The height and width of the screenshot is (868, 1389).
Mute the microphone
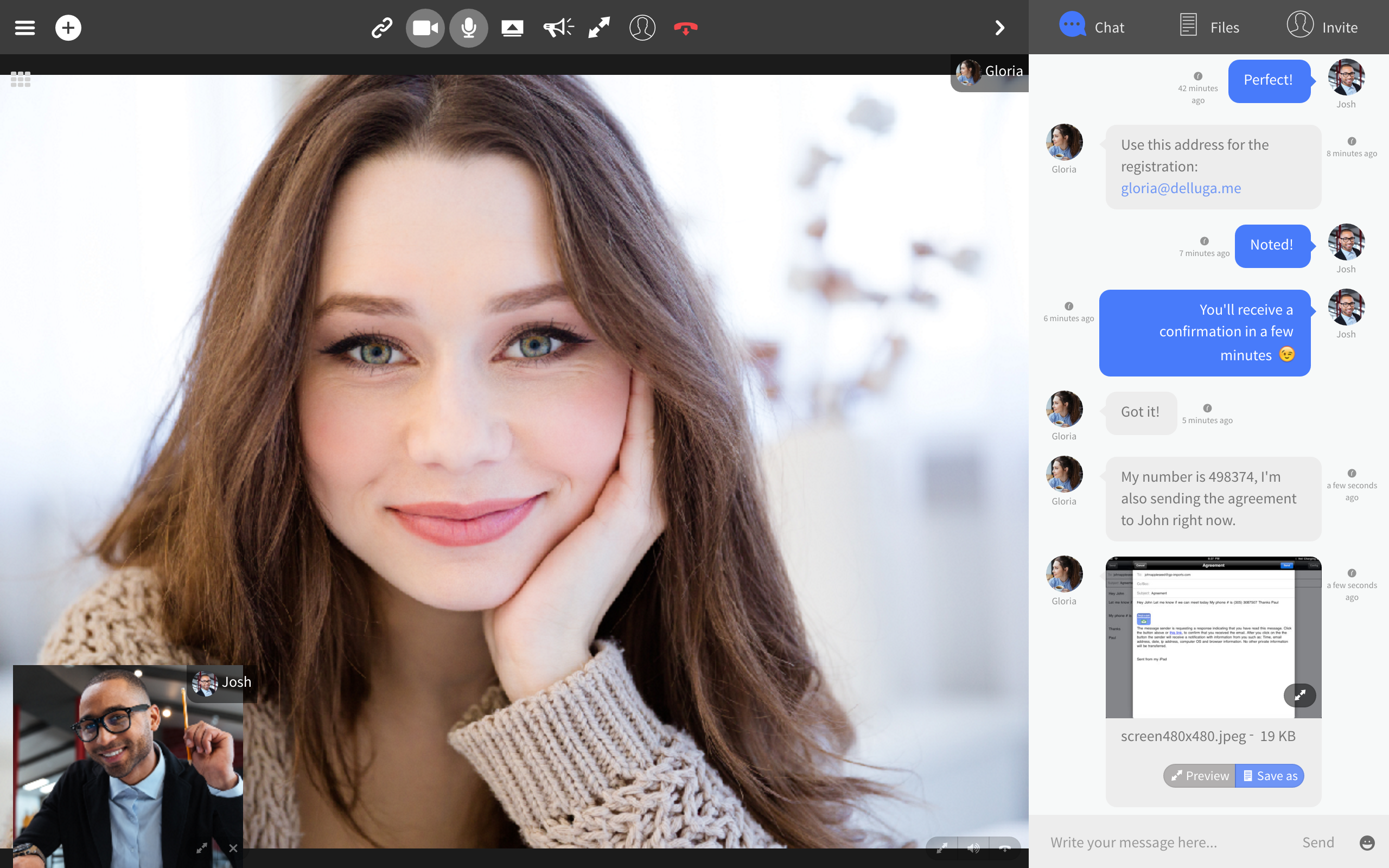pos(468,28)
